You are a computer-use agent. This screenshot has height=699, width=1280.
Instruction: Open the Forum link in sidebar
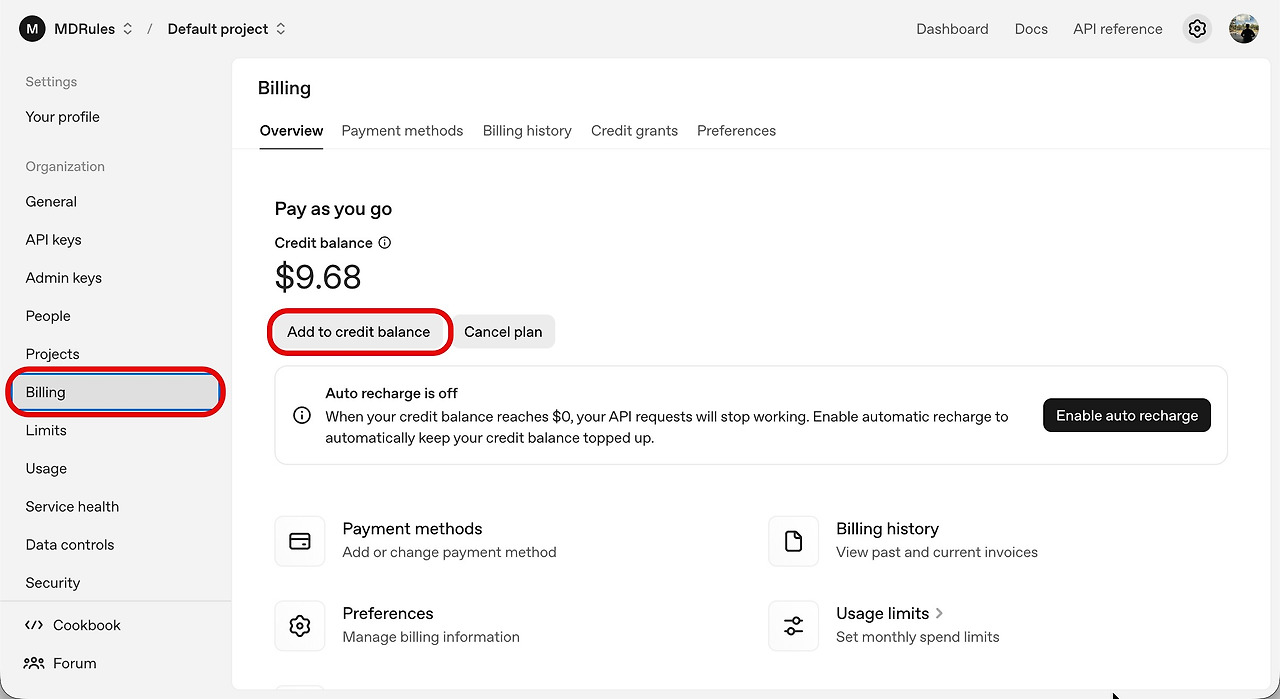point(74,663)
